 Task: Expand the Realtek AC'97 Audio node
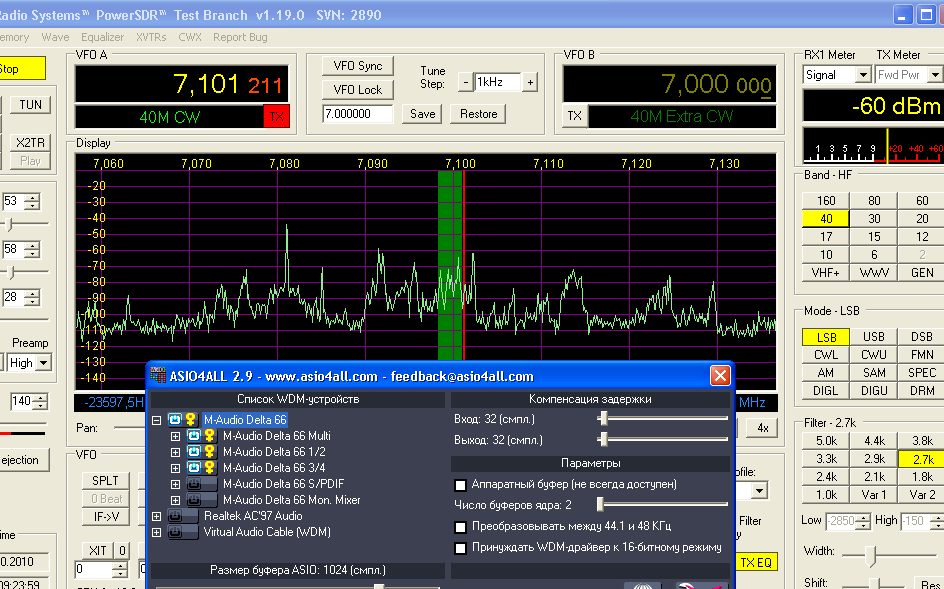click(x=156, y=516)
